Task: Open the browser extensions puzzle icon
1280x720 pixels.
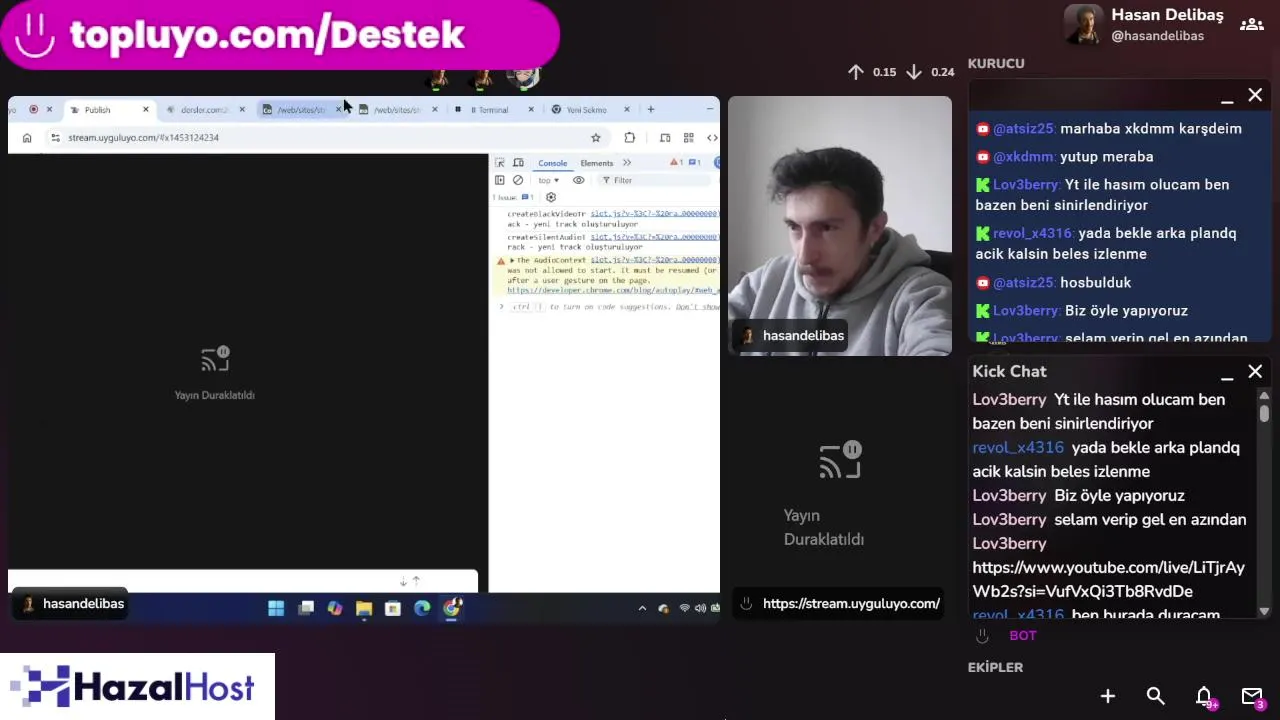Action: (x=629, y=138)
